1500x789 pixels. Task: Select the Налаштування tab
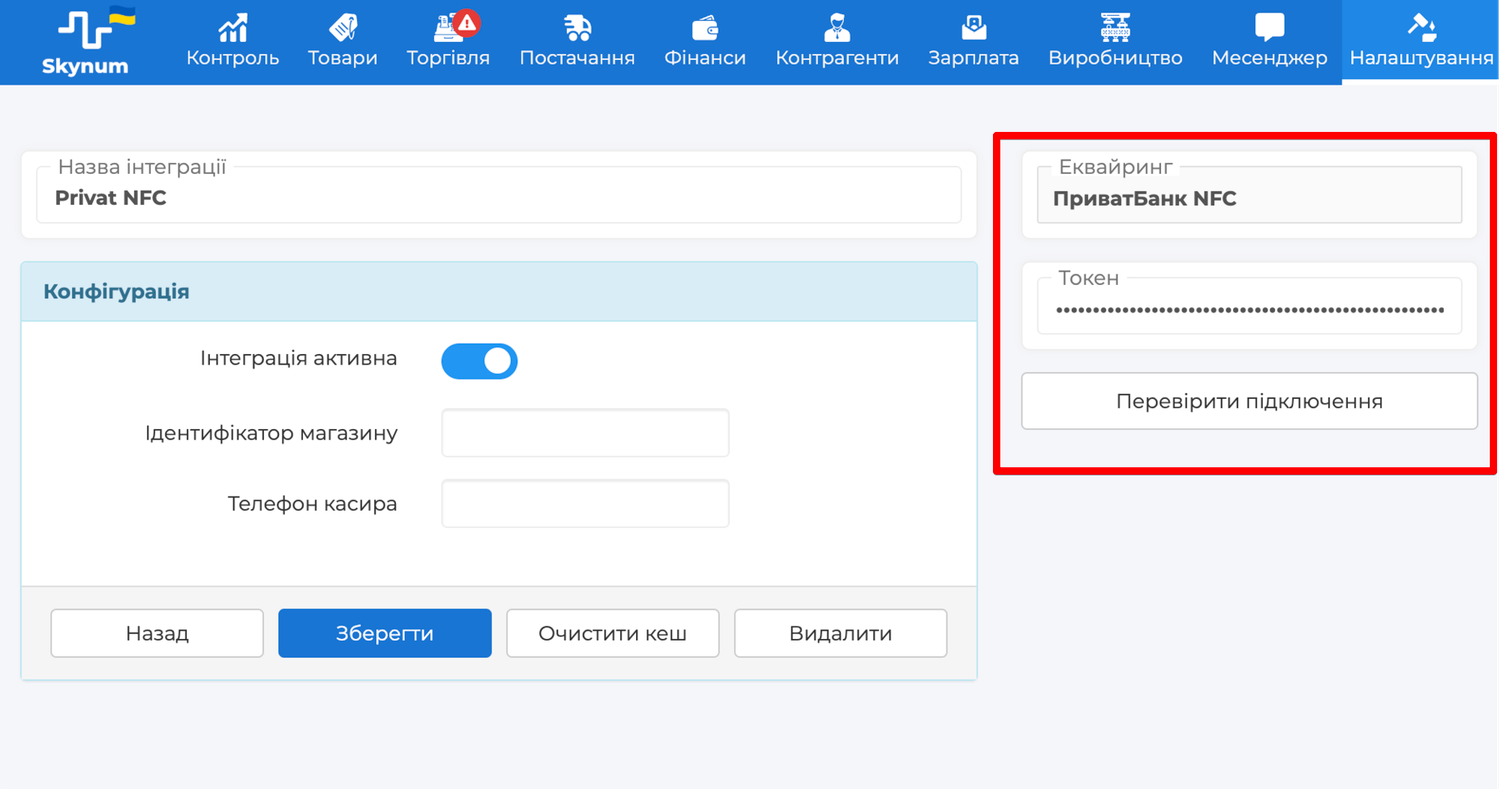1421,42
